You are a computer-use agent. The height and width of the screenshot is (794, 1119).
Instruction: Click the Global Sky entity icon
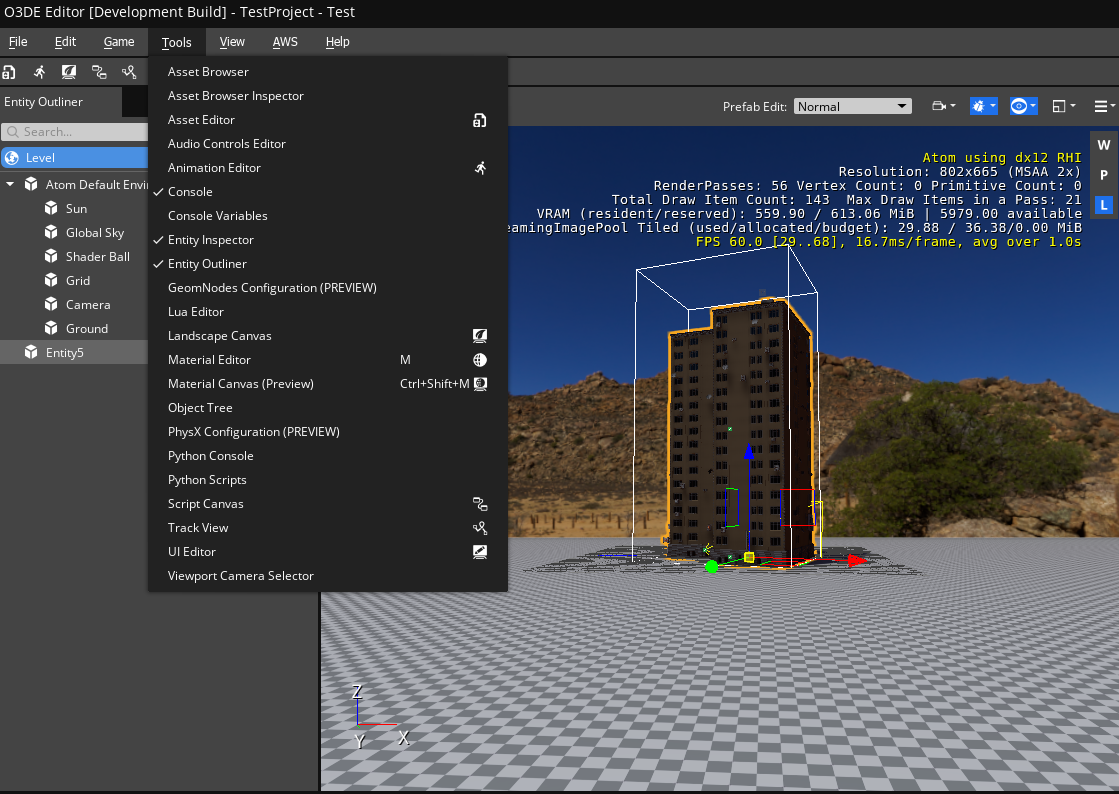(51, 232)
